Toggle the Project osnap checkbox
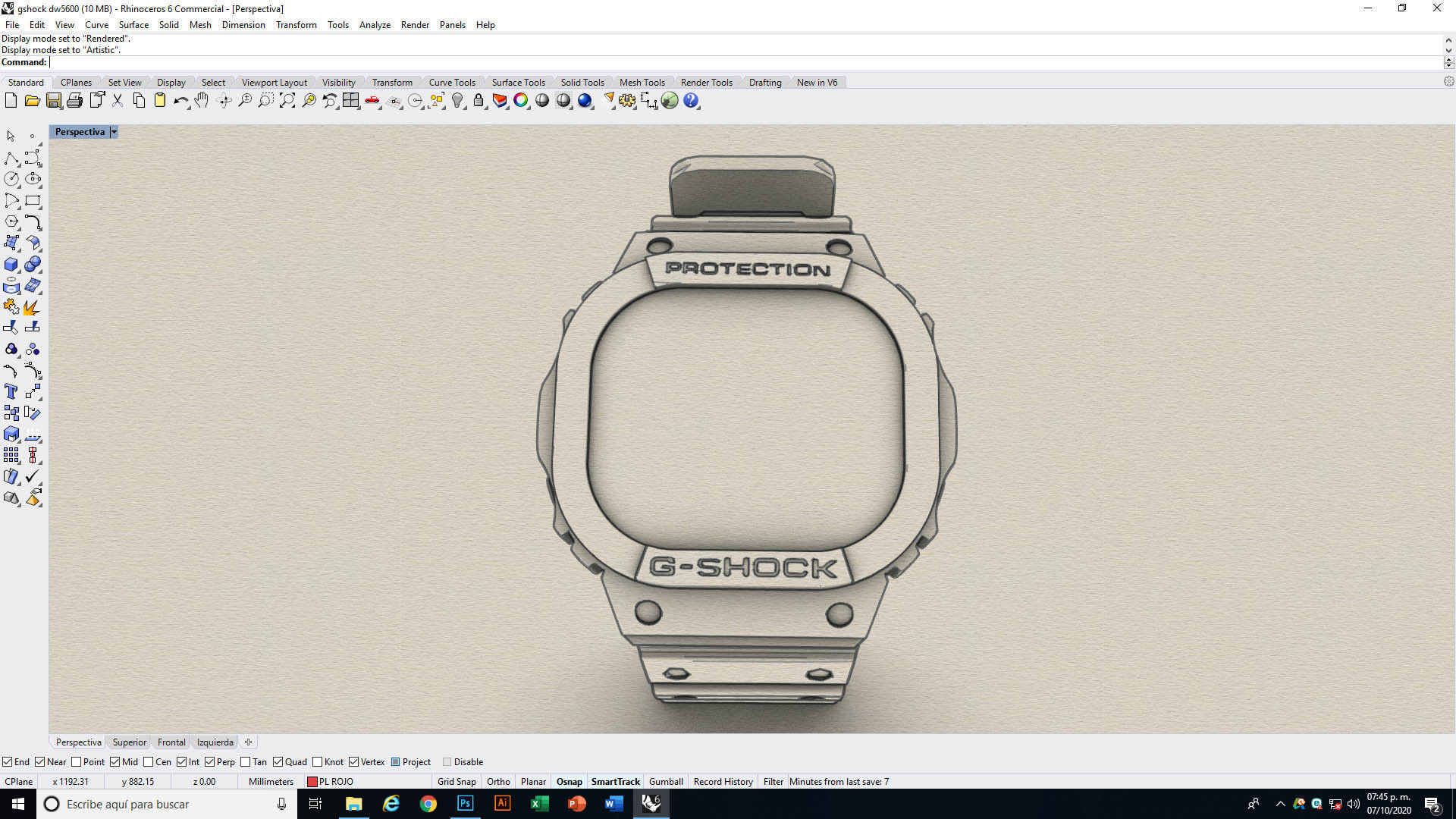 tap(395, 761)
